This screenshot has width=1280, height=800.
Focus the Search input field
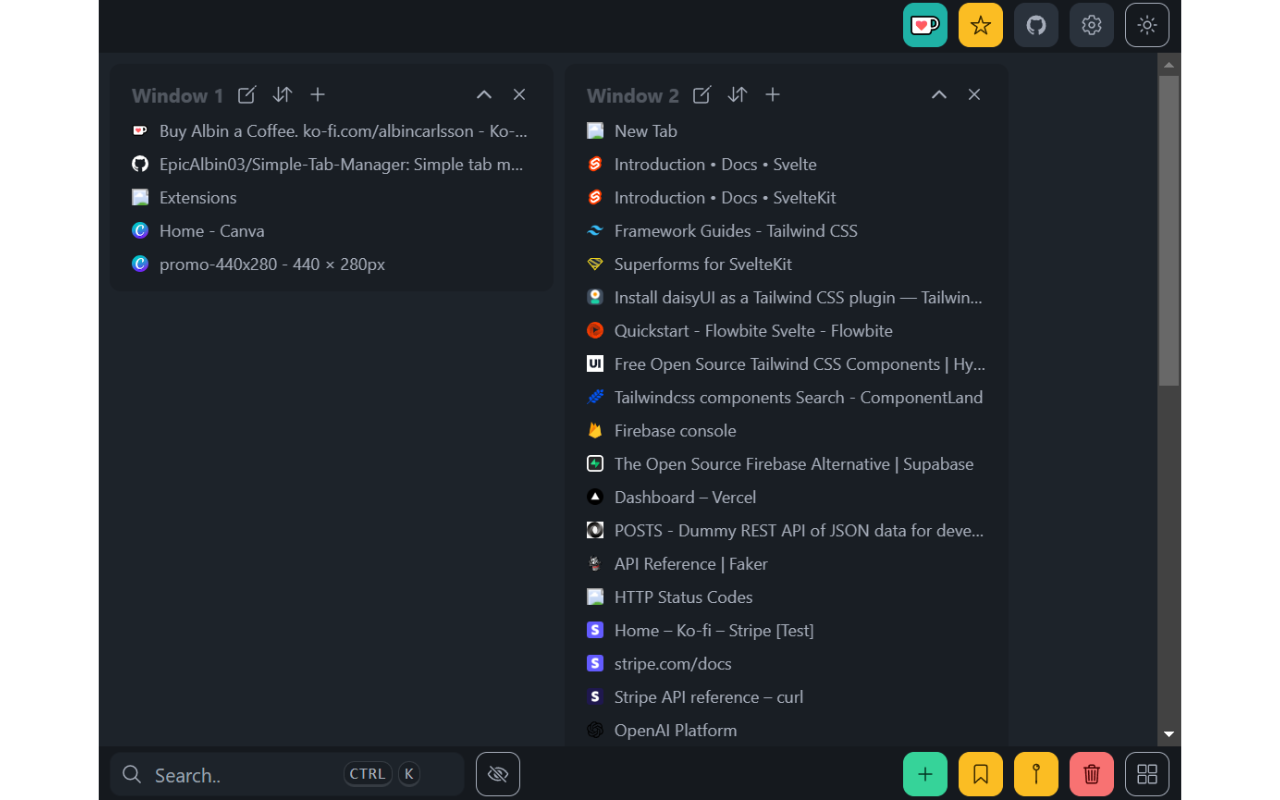(x=287, y=774)
